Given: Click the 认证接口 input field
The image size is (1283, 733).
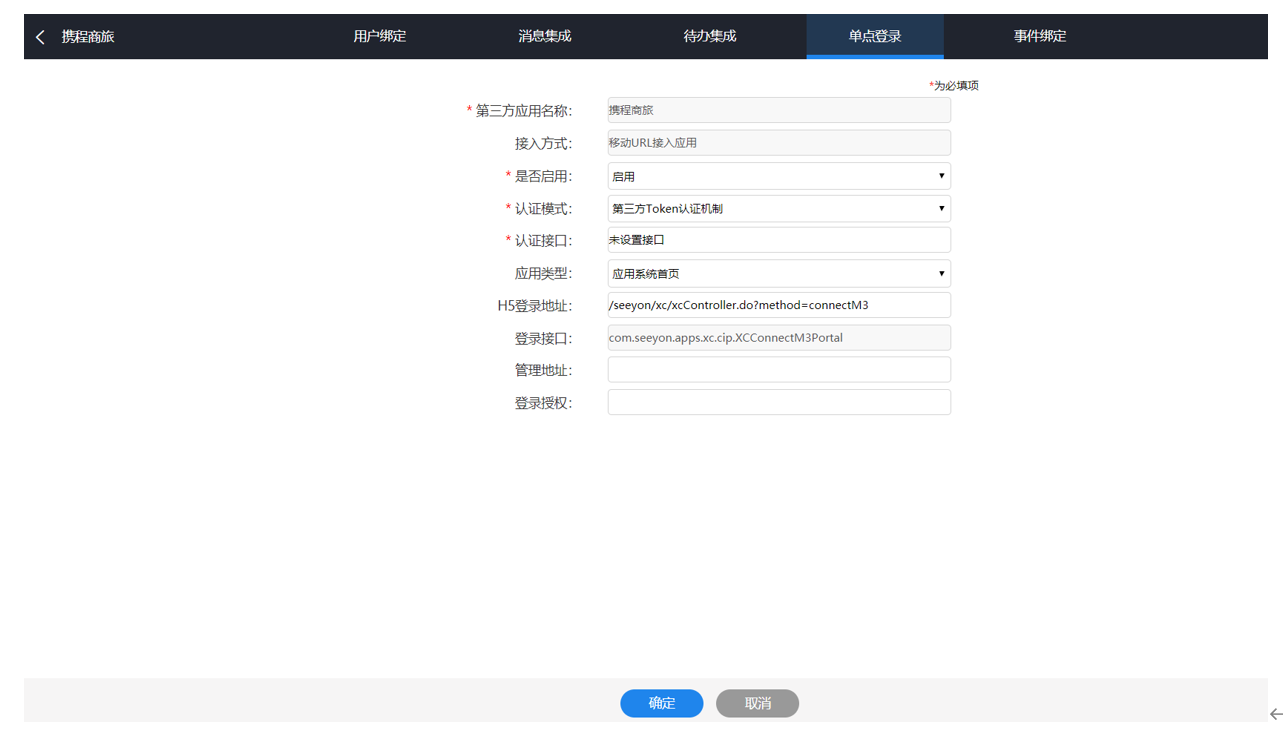Looking at the screenshot, I should [x=778, y=240].
